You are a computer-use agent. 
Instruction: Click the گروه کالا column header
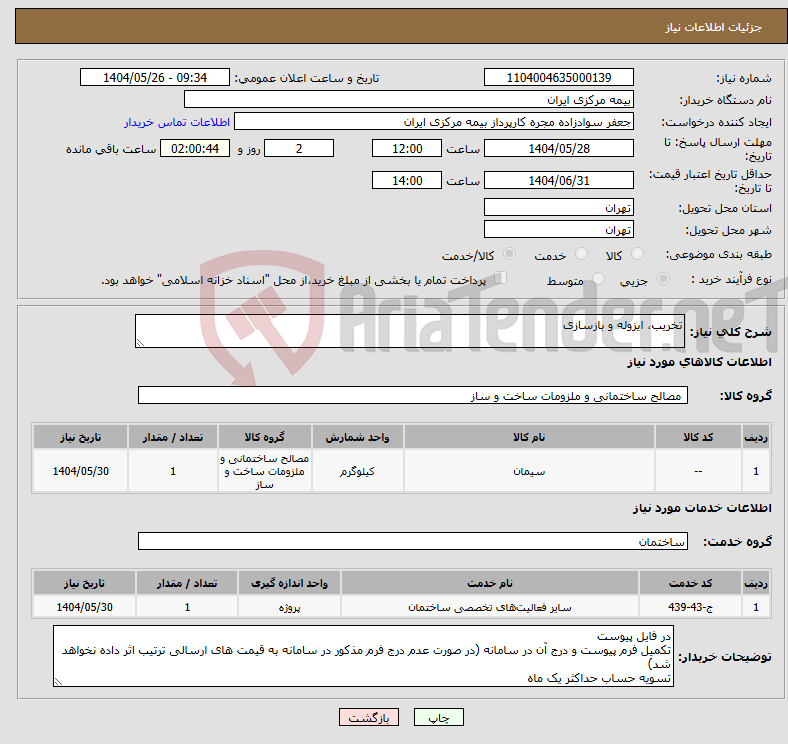point(264,437)
